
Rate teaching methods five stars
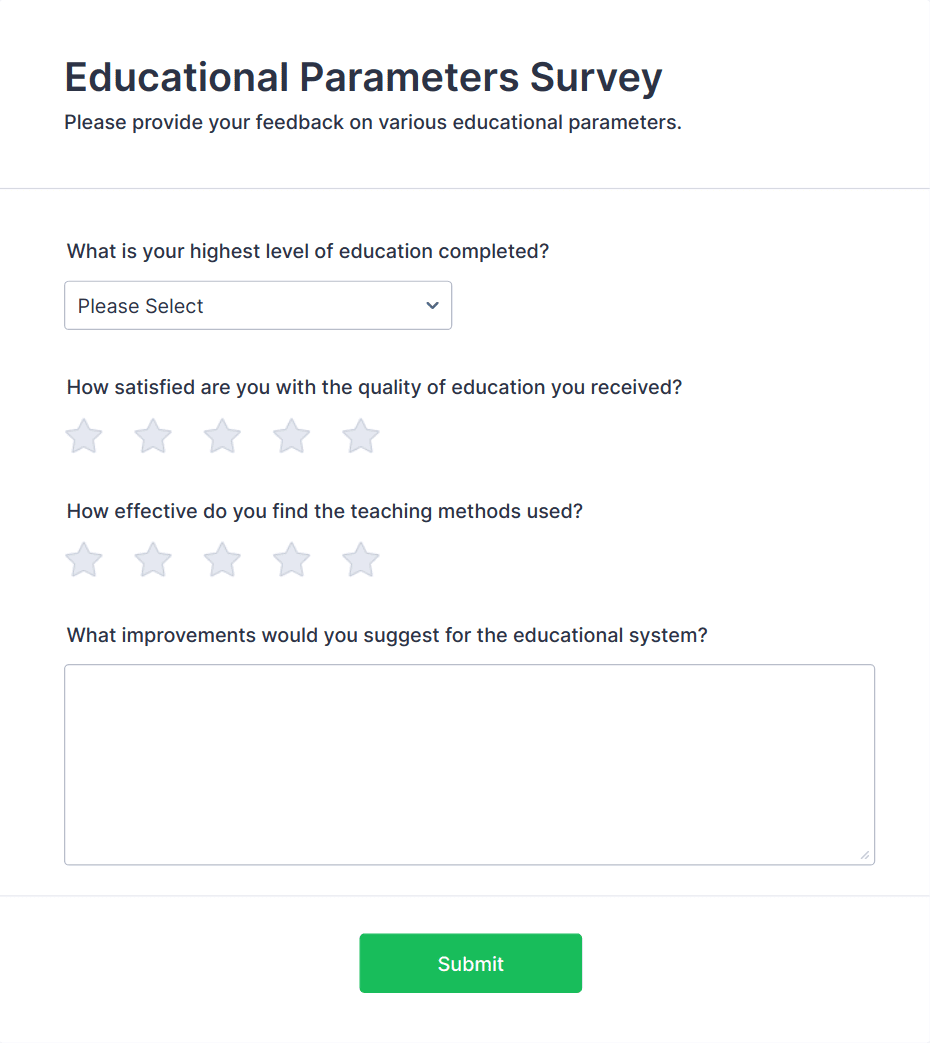click(x=360, y=560)
